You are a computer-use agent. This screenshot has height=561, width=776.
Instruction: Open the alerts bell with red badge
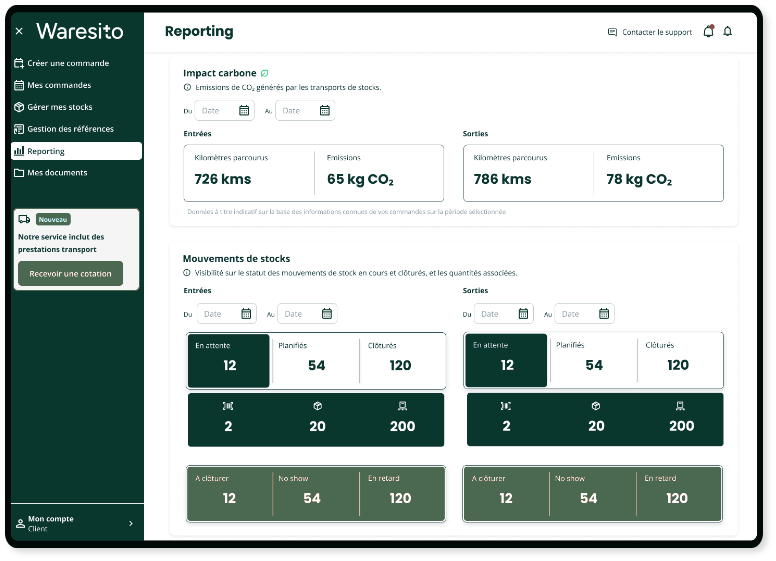(709, 31)
